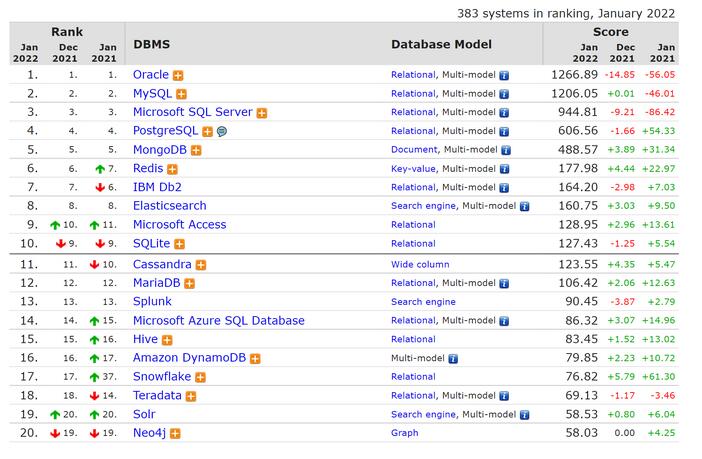Click the info icon in the Teradata row
702x459 pixels.
504,396
